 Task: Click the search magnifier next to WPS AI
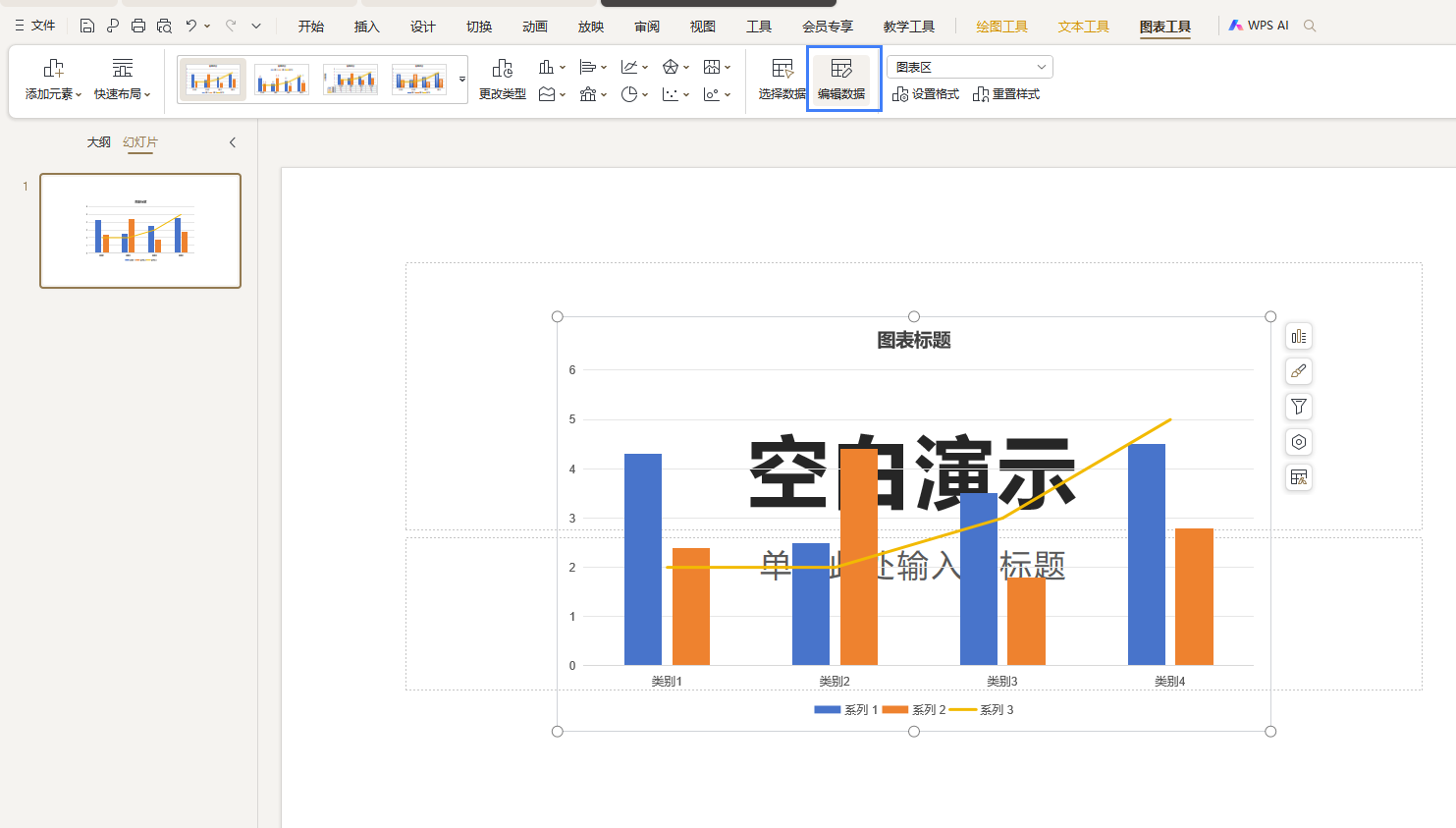tap(1310, 26)
